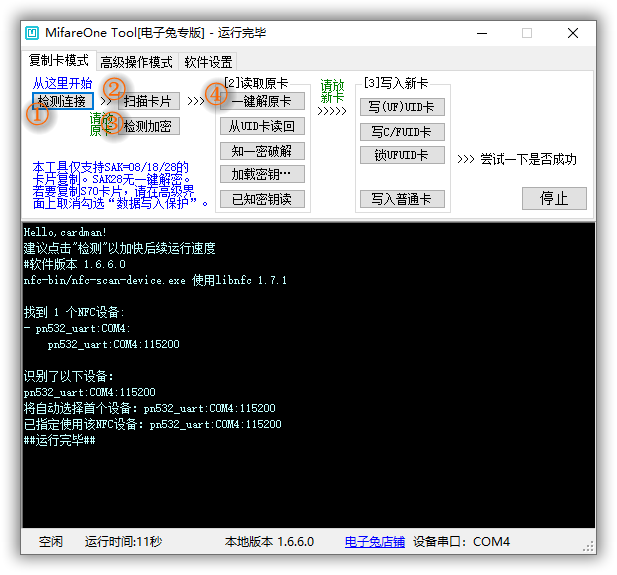Open 加载密钥… dialog
This screenshot has width=617, height=575.
(262, 174)
